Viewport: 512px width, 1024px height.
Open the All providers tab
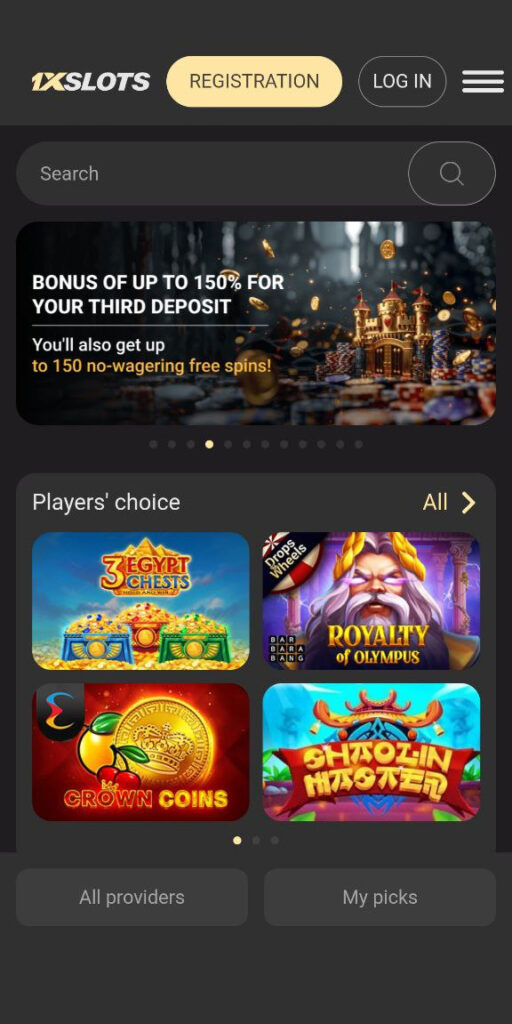click(132, 897)
